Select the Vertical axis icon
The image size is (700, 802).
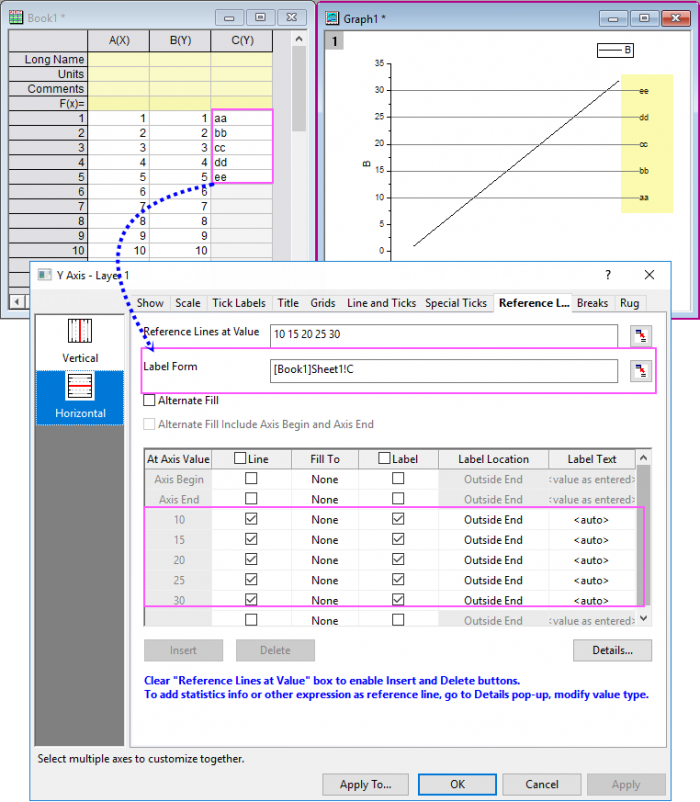point(80,338)
